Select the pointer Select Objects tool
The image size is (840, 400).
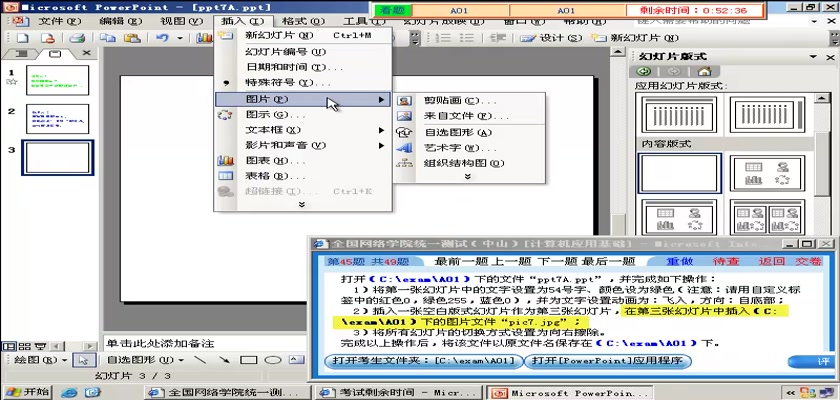[x=84, y=360]
